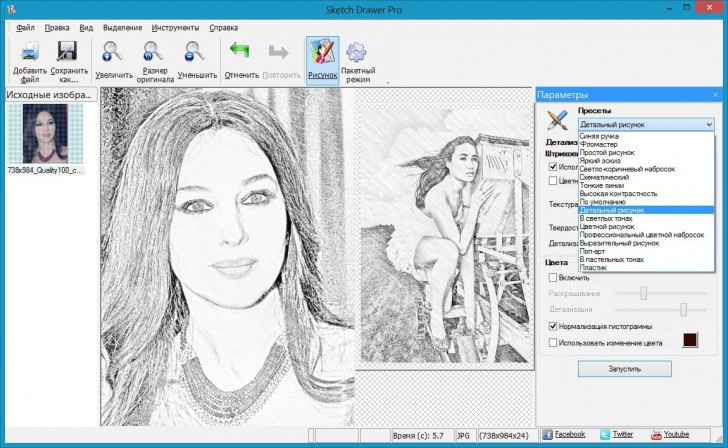Click the (738x984x24) status text
Image resolution: width=728 pixels, height=448 pixels.
[x=504, y=436]
